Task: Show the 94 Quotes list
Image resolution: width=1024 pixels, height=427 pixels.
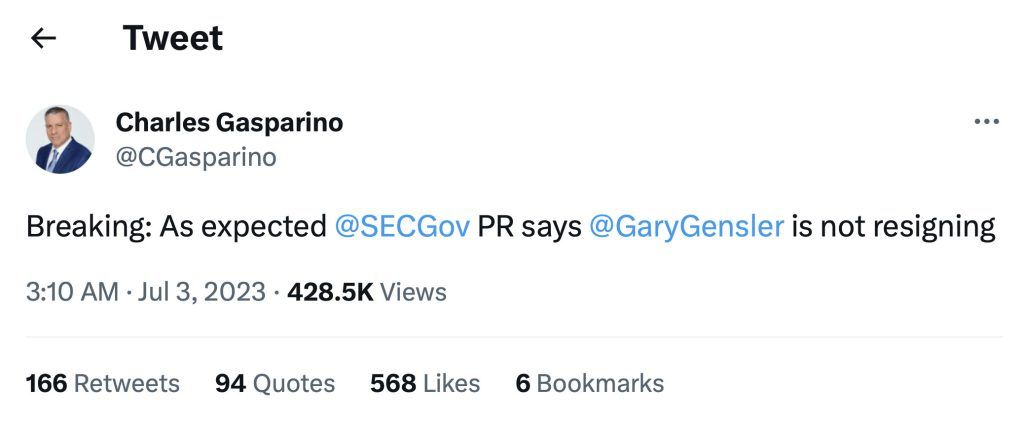Action: (x=275, y=383)
